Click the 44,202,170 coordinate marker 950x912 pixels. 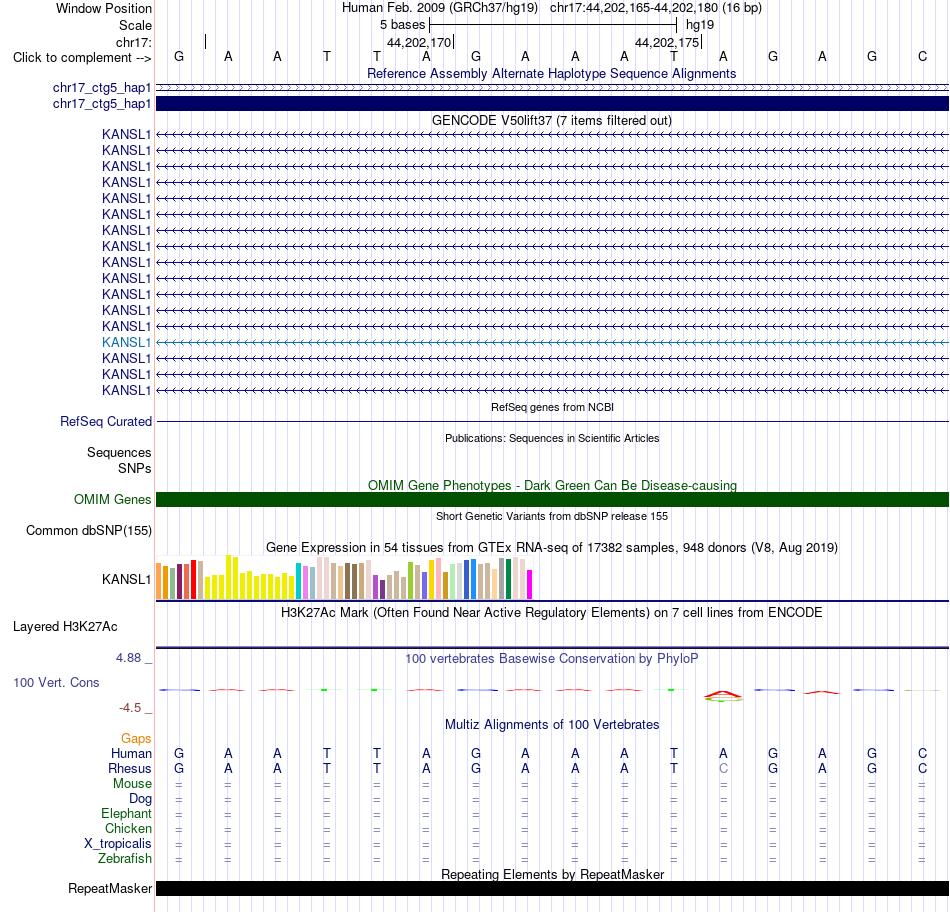tap(419, 42)
